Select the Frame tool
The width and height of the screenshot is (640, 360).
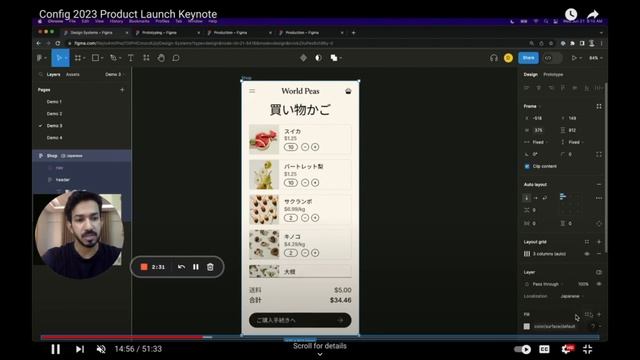pyautogui.click(x=78, y=58)
